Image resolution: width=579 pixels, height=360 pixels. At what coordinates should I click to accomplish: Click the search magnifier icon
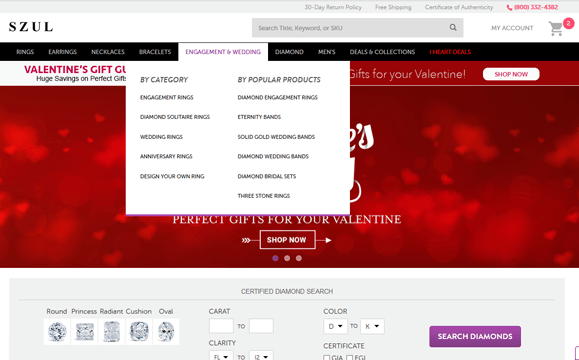point(453,27)
